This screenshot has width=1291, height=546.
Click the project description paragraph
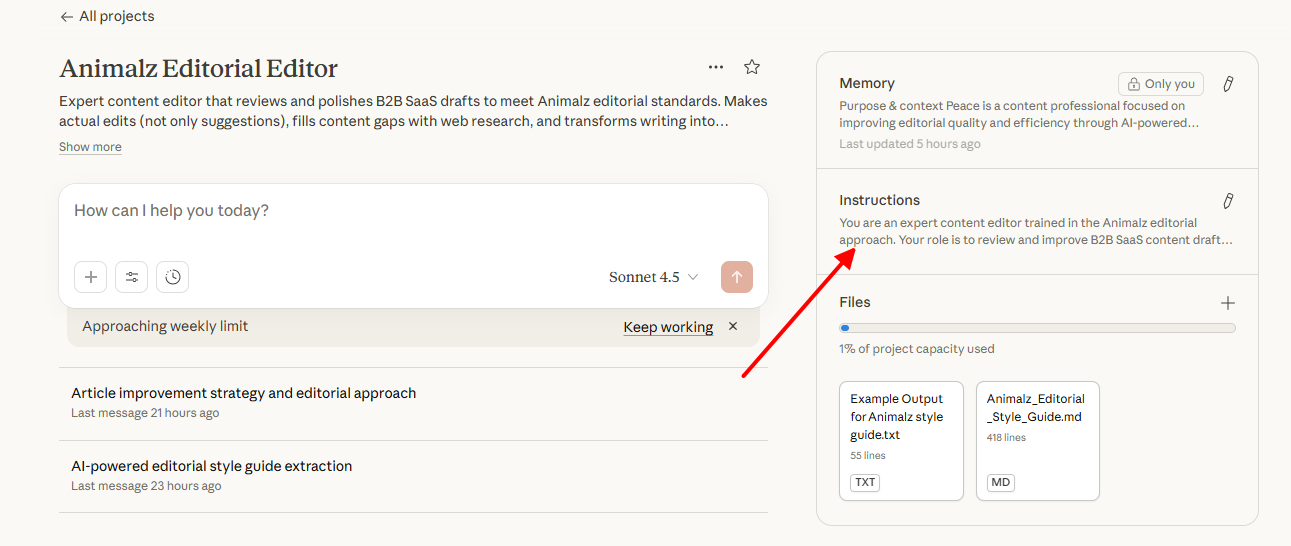[x=413, y=111]
